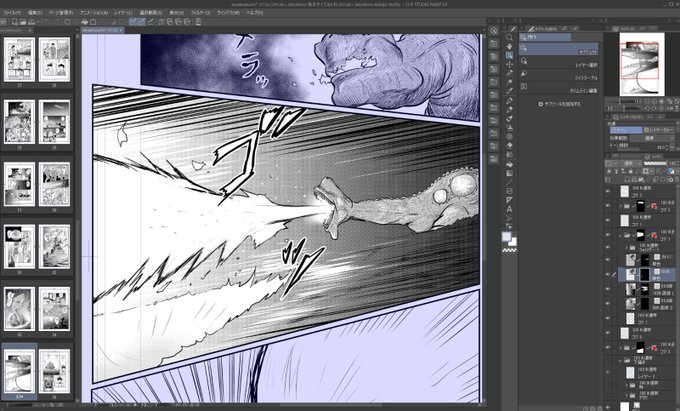Select the Decoration tool
680x411 pixels.
point(510,137)
